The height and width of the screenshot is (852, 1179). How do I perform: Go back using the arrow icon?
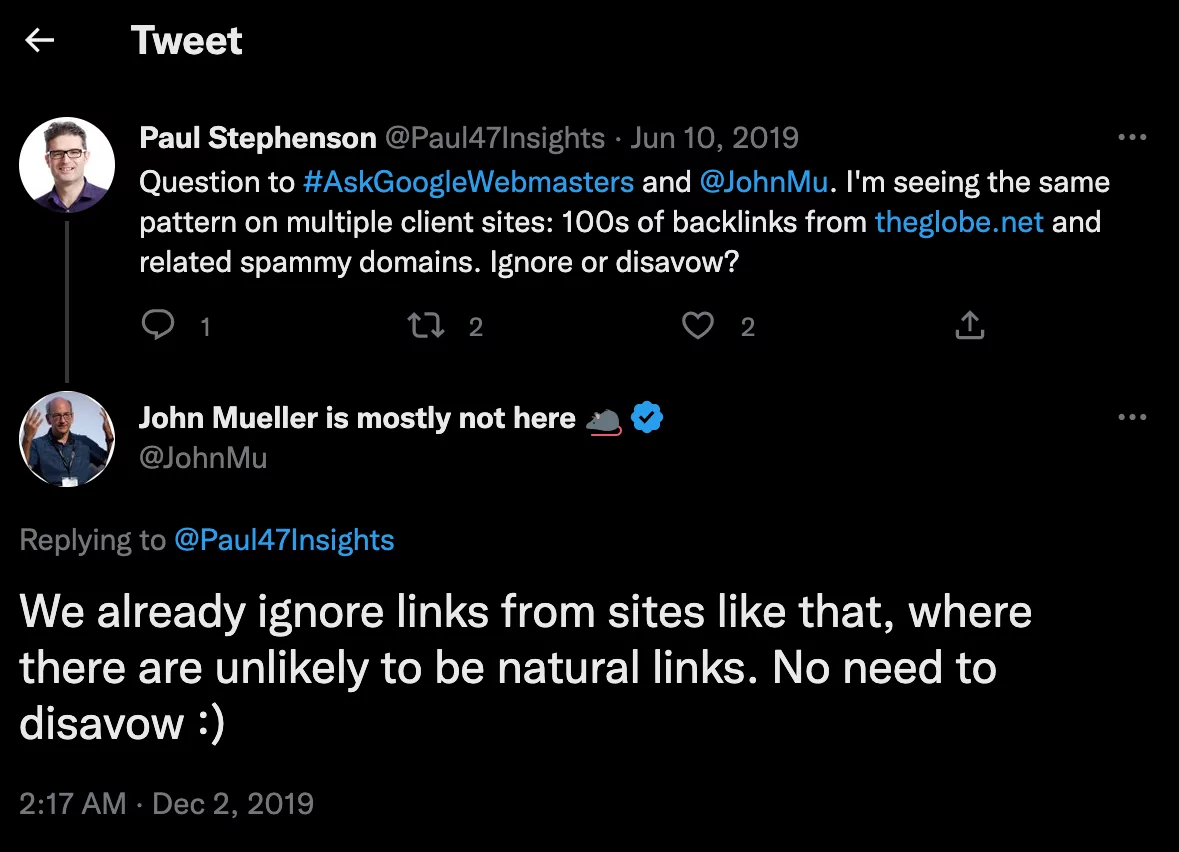[40, 41]
